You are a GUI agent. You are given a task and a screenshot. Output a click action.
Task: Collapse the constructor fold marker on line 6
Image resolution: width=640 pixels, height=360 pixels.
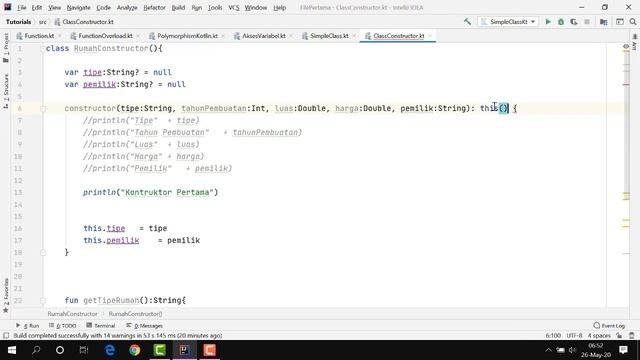coord(43,109)
